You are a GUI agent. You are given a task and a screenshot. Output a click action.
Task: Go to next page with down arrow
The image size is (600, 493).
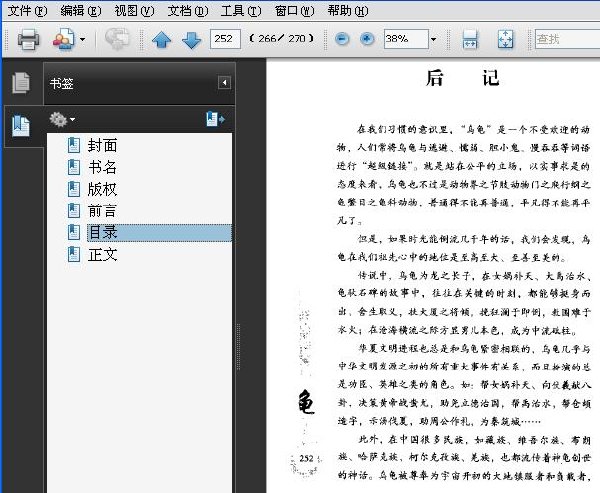(x=192, y=39)
